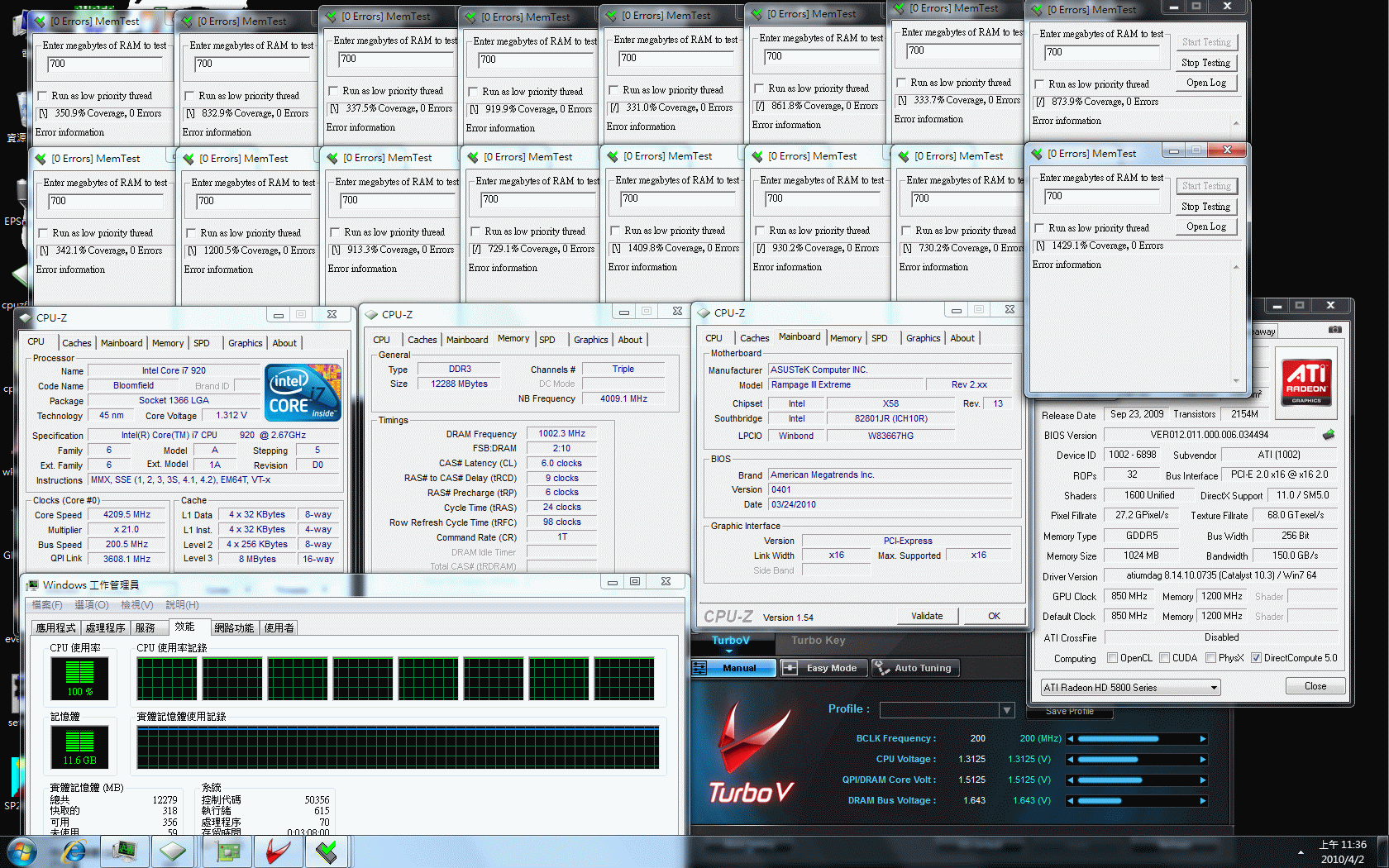Viewport: 1389px width, 868px height.
Task: Click the GPU-Z screenshot camera icon
Action: [1335, 330]
